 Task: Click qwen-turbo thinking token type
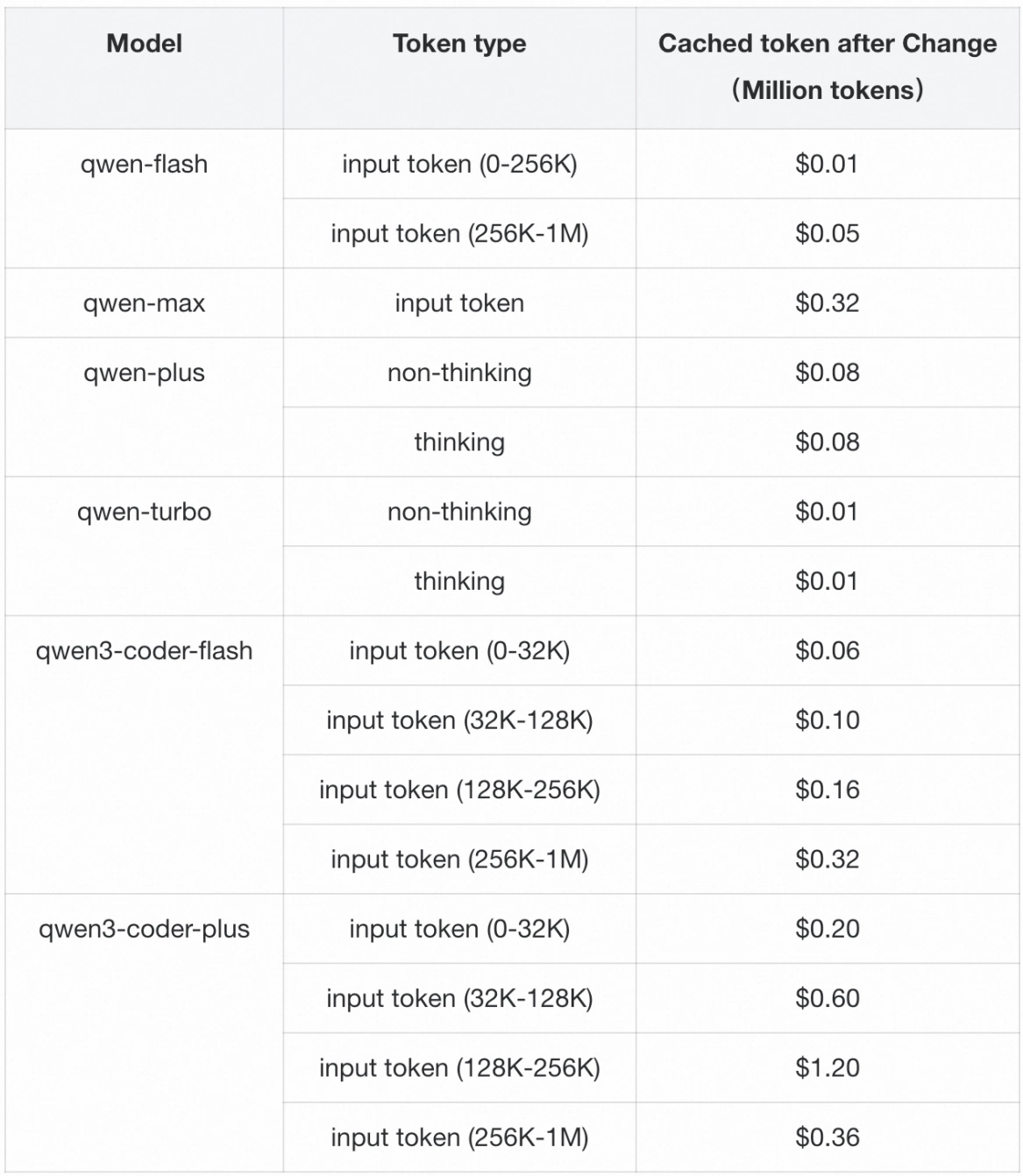point(459,581)
